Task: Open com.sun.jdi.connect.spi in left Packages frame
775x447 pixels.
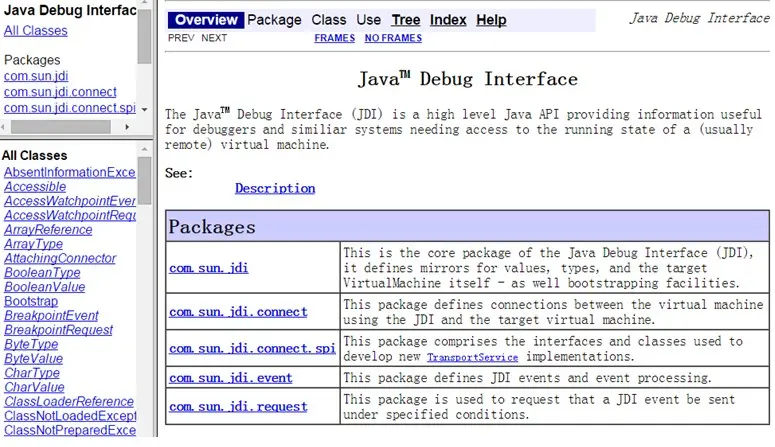Action: pos(70,108)
